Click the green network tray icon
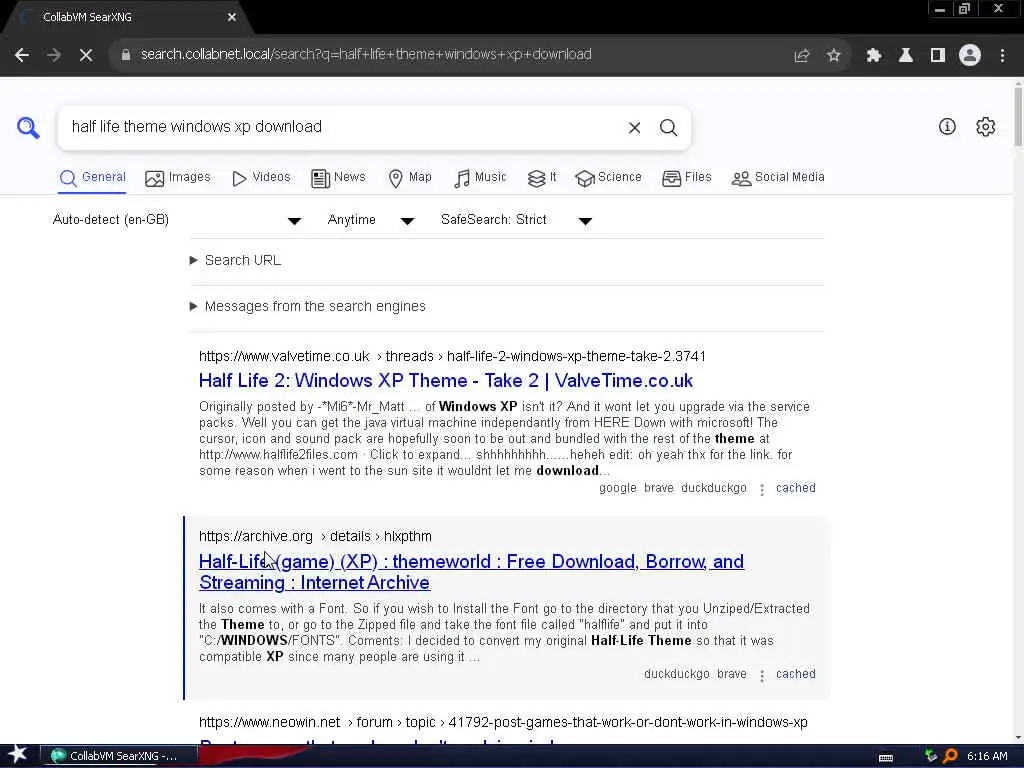The width and height of the screenshot is (1024, 768). pos(931,756)
